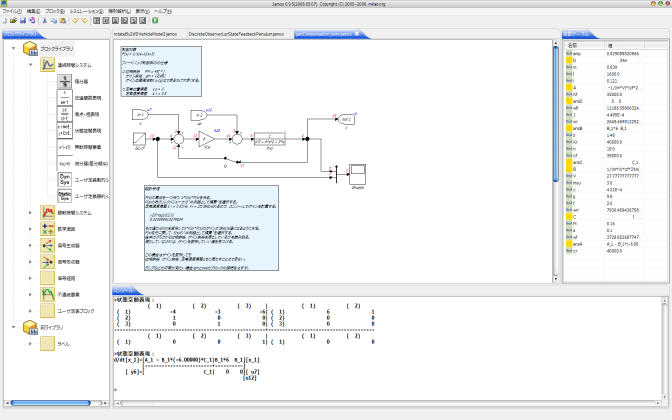The height and width of the screenshot is (420, 672).
Task: Select the DynSys block in the library
Action: click(65, 178)
